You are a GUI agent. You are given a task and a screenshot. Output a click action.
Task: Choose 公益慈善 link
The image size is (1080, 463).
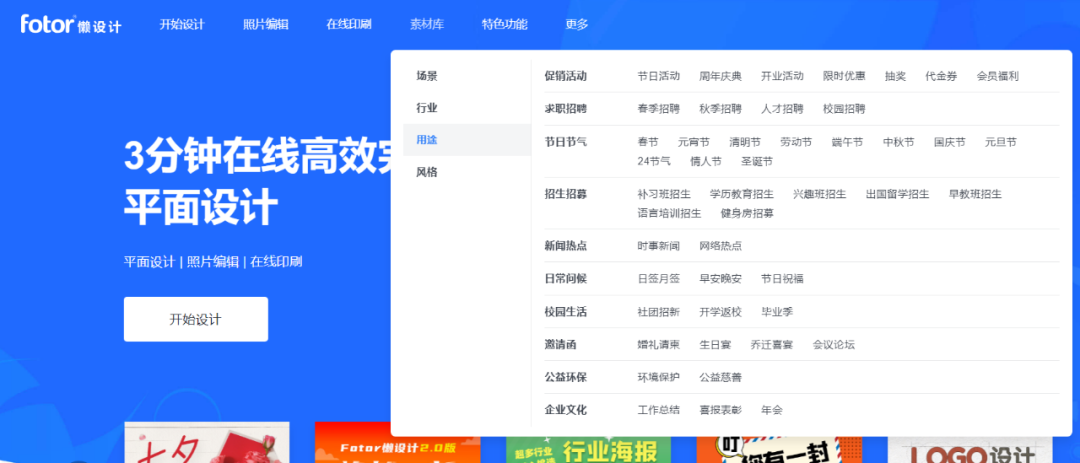(x=720, y=377)
